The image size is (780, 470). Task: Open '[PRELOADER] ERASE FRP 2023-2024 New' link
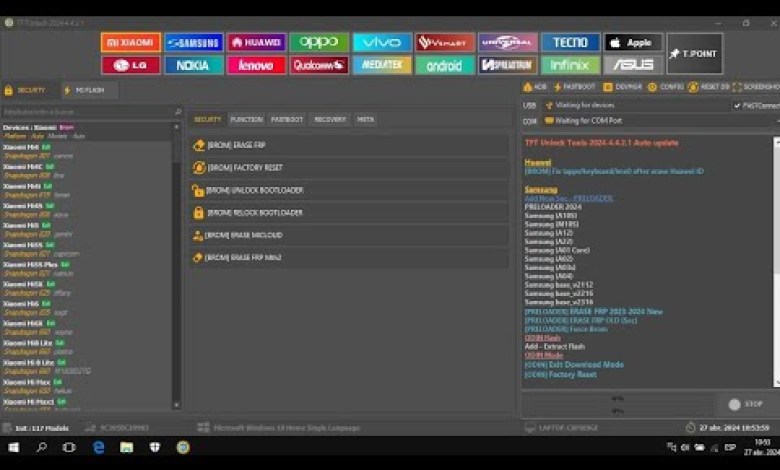(x=593, y=312)
